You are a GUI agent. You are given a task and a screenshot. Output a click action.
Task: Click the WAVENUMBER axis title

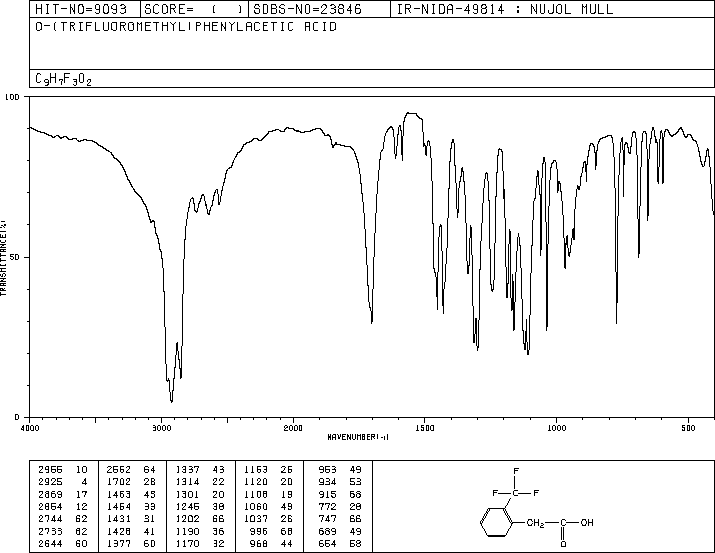coord(358,437)
